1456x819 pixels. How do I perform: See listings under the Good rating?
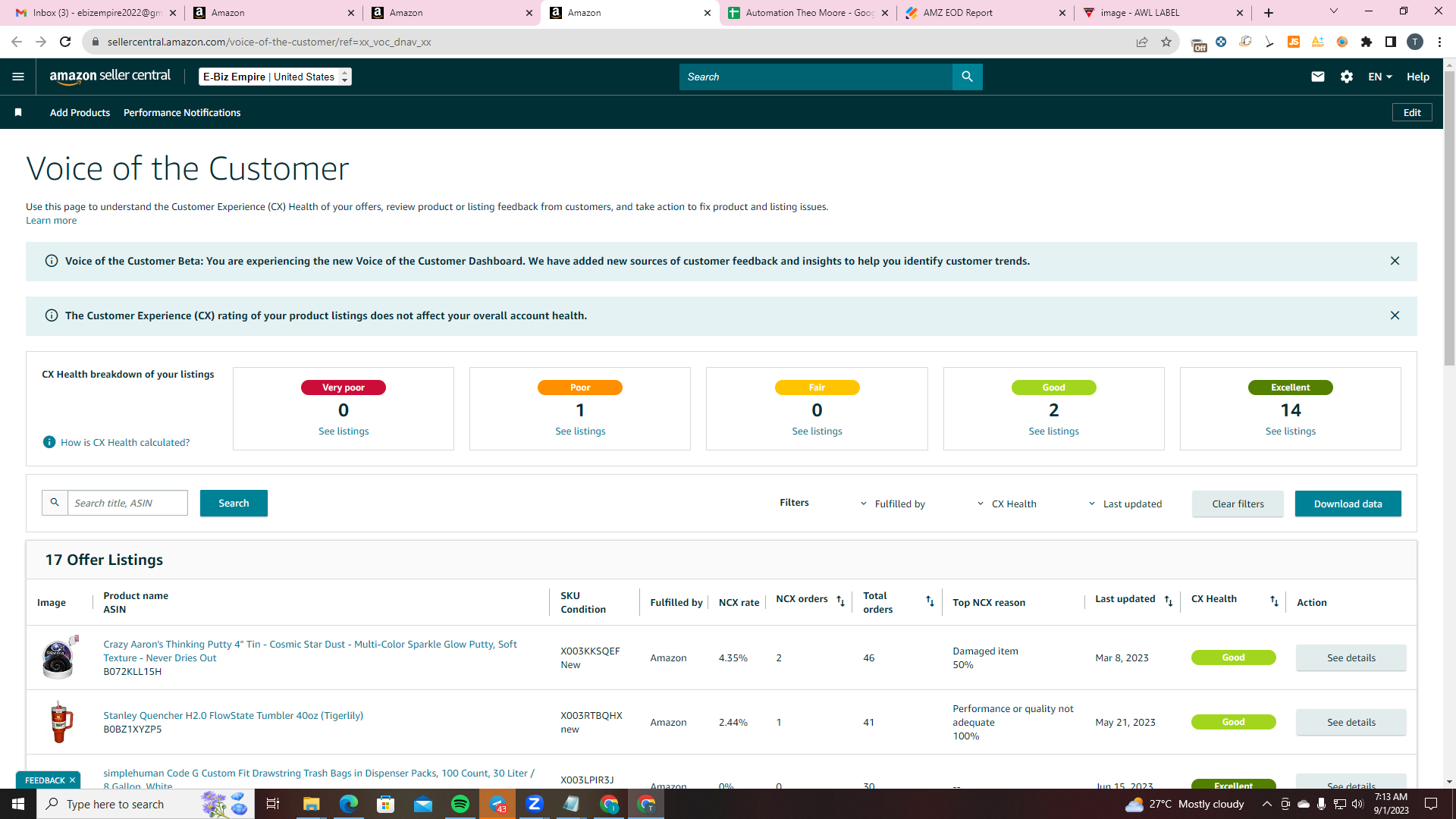(1053, 431)
